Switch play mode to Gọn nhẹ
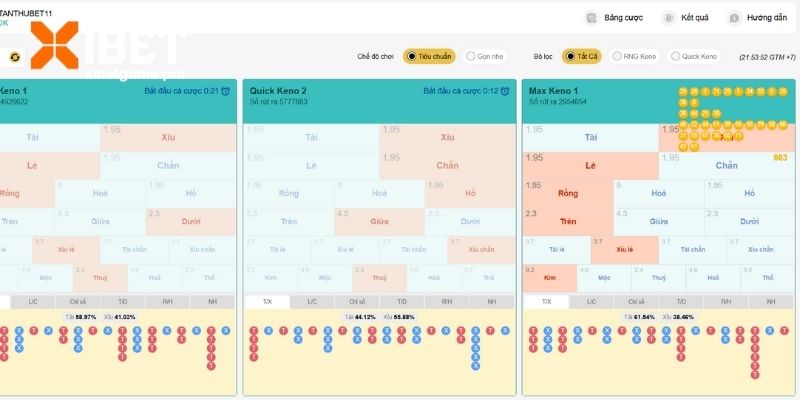The height and width of the screenshot is (400, 800). coord(484,57)
